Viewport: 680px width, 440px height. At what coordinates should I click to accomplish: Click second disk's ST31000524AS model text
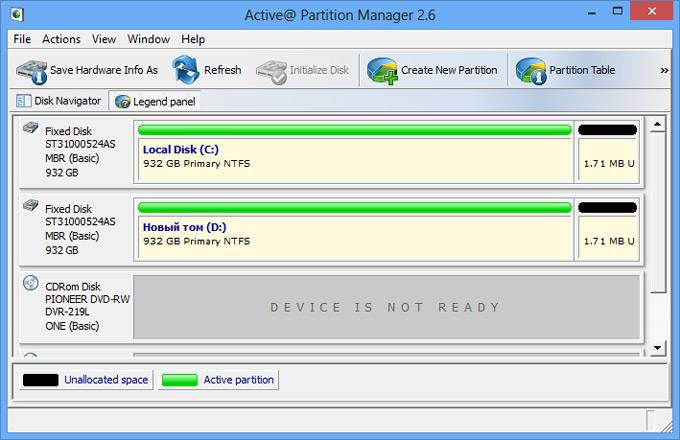80,222
